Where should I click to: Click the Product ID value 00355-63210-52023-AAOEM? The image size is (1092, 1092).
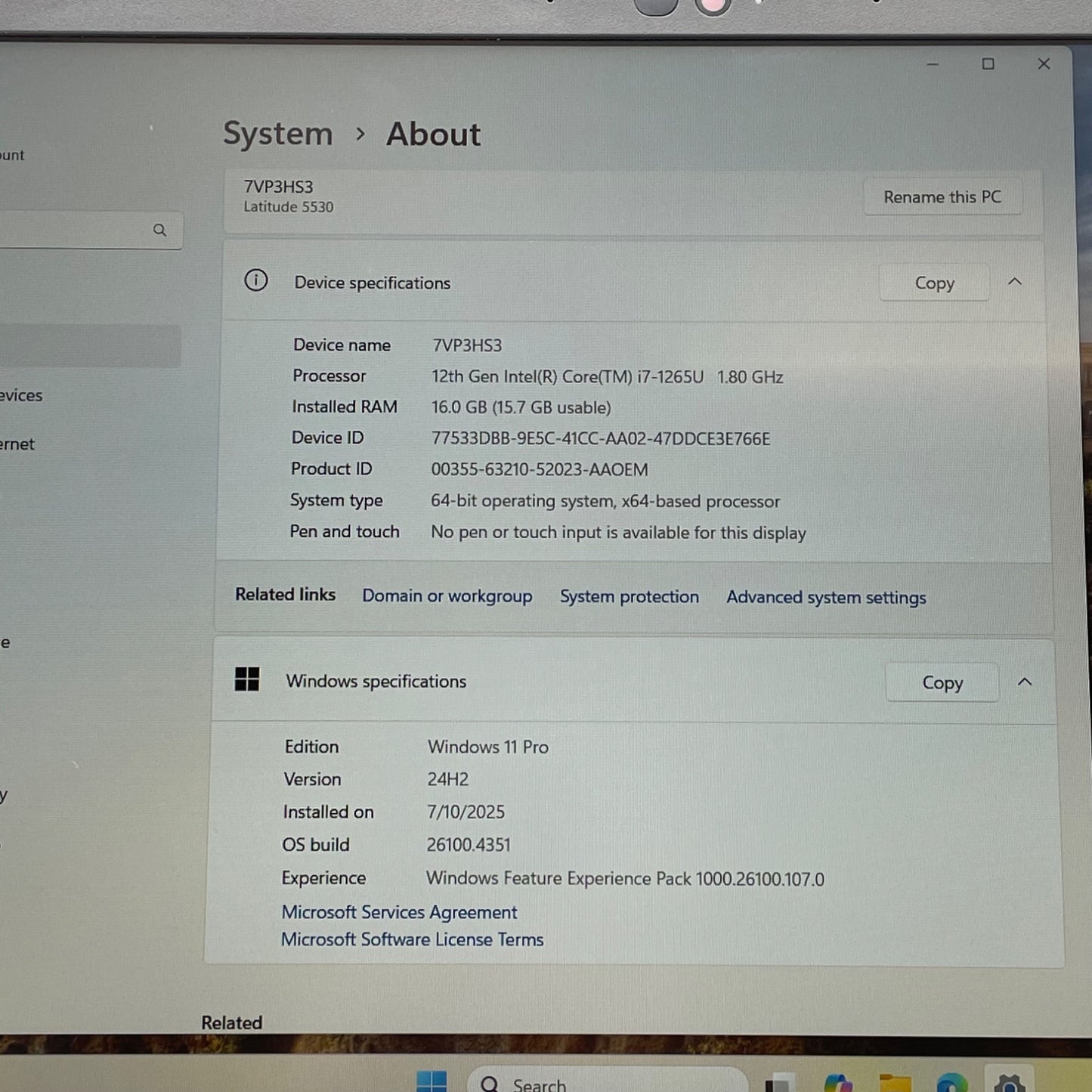pyautogui.click(x=540, y=469)
